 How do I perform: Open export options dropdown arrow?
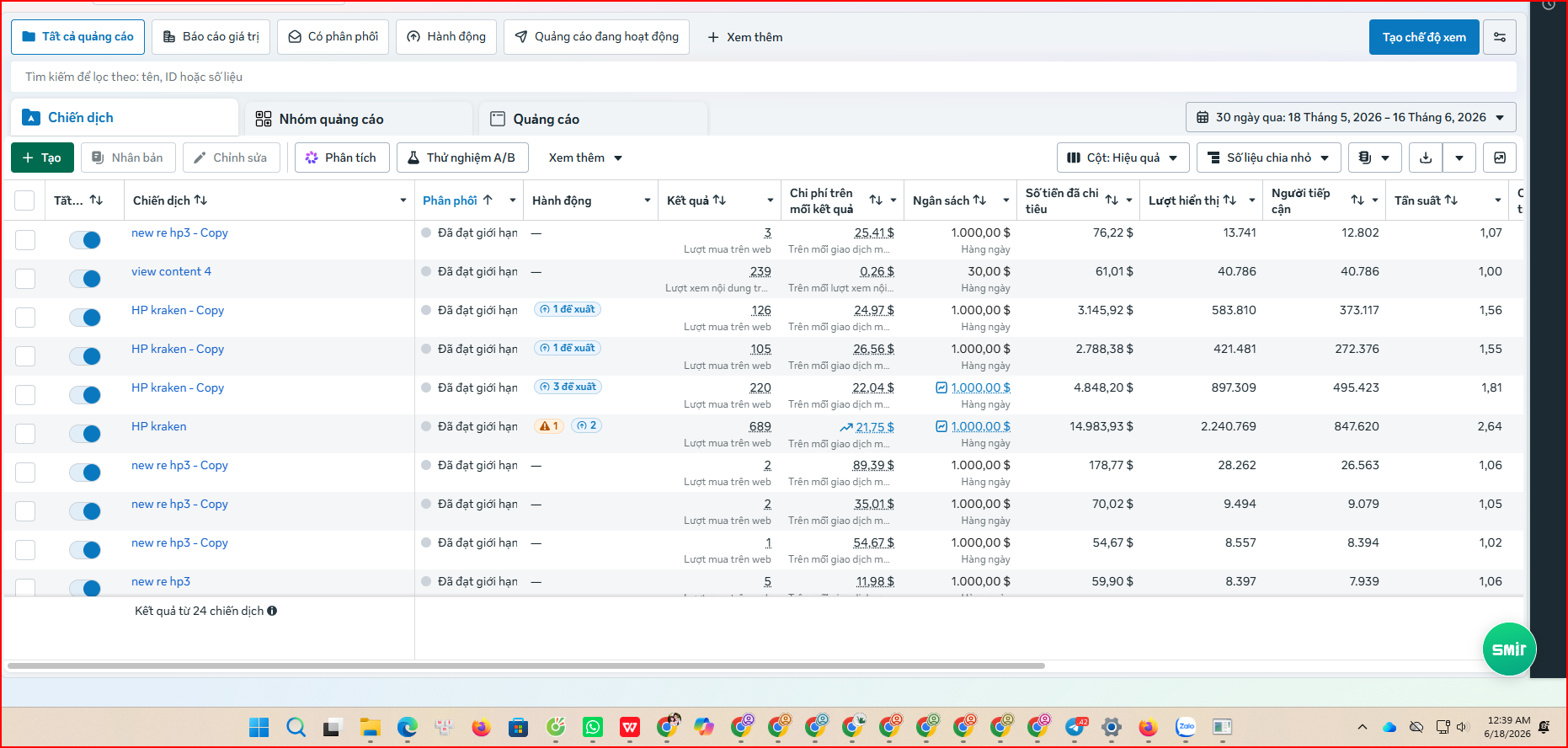click(x=1459, y=158)
